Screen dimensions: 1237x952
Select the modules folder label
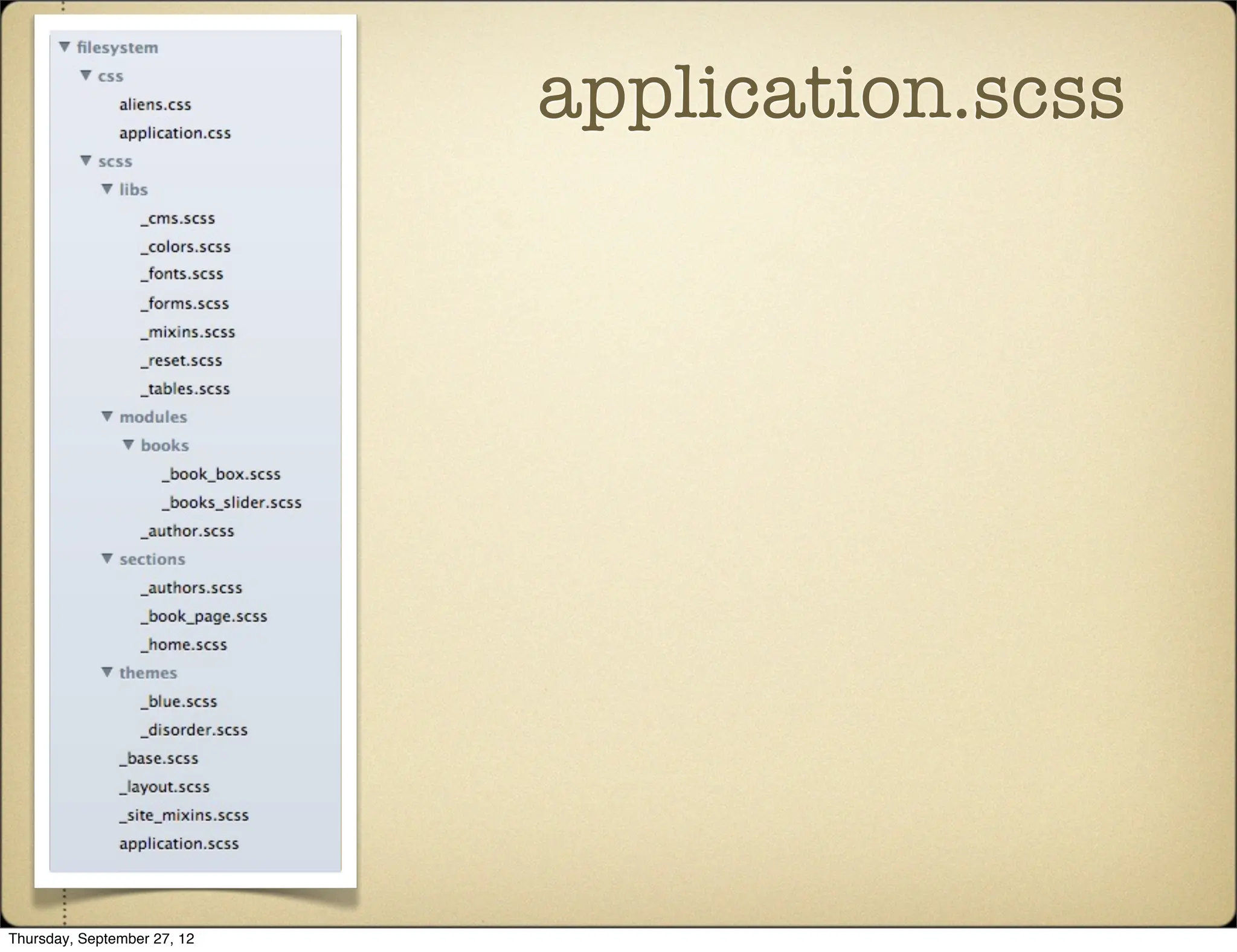point(153,417)
